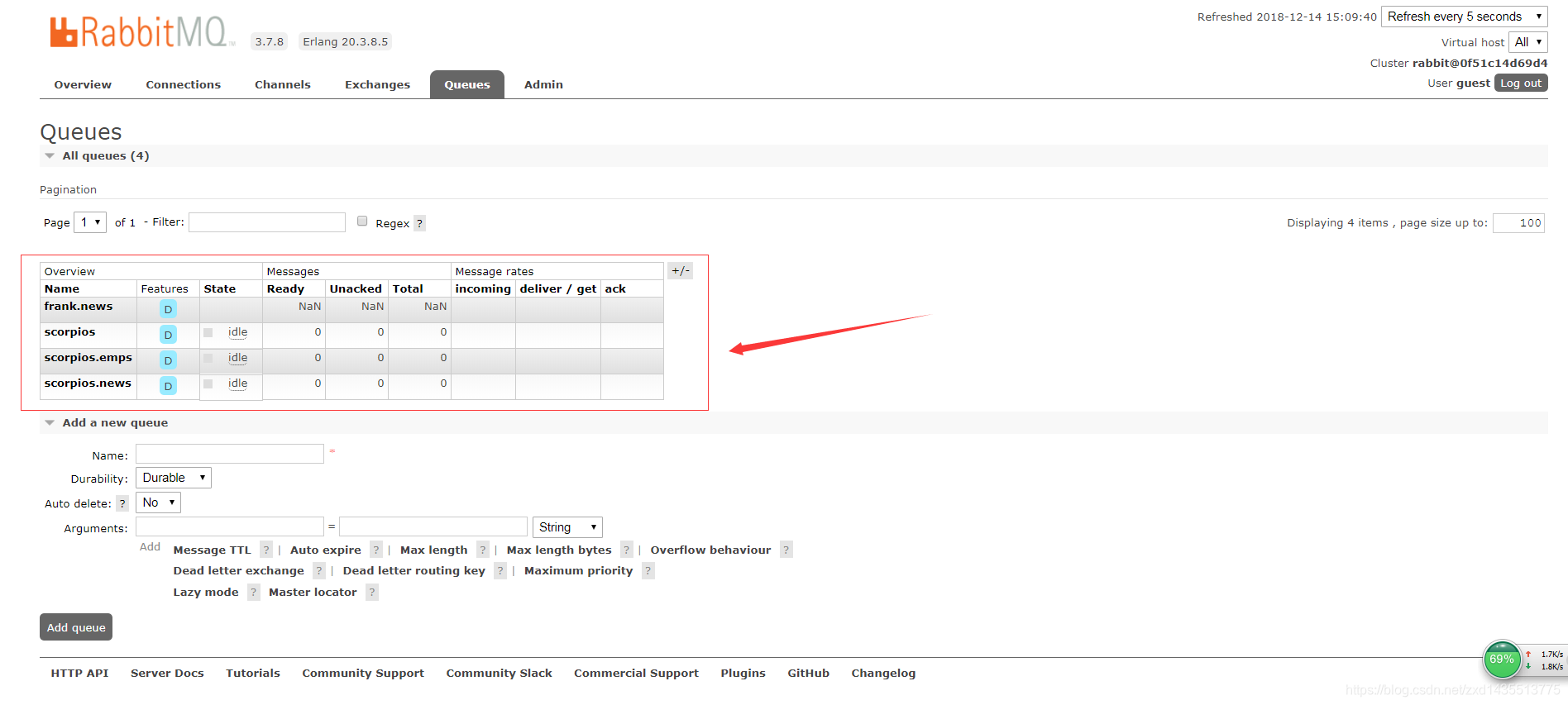Viewport: 1568px width, 705px height.
Task: Open the Plugins footer link
Action: 743,673
